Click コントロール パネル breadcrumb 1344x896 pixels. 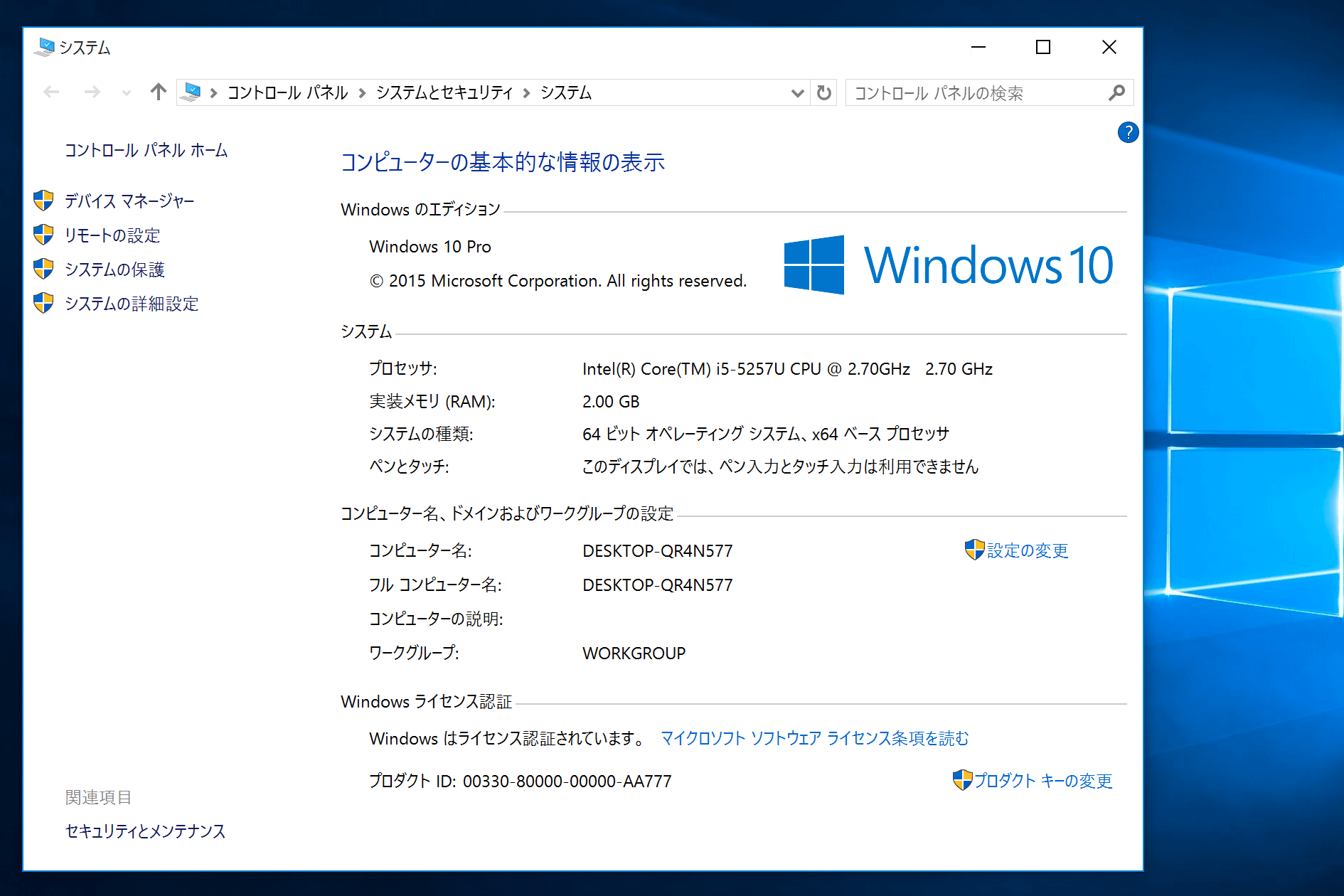click(x=287, y=92)
